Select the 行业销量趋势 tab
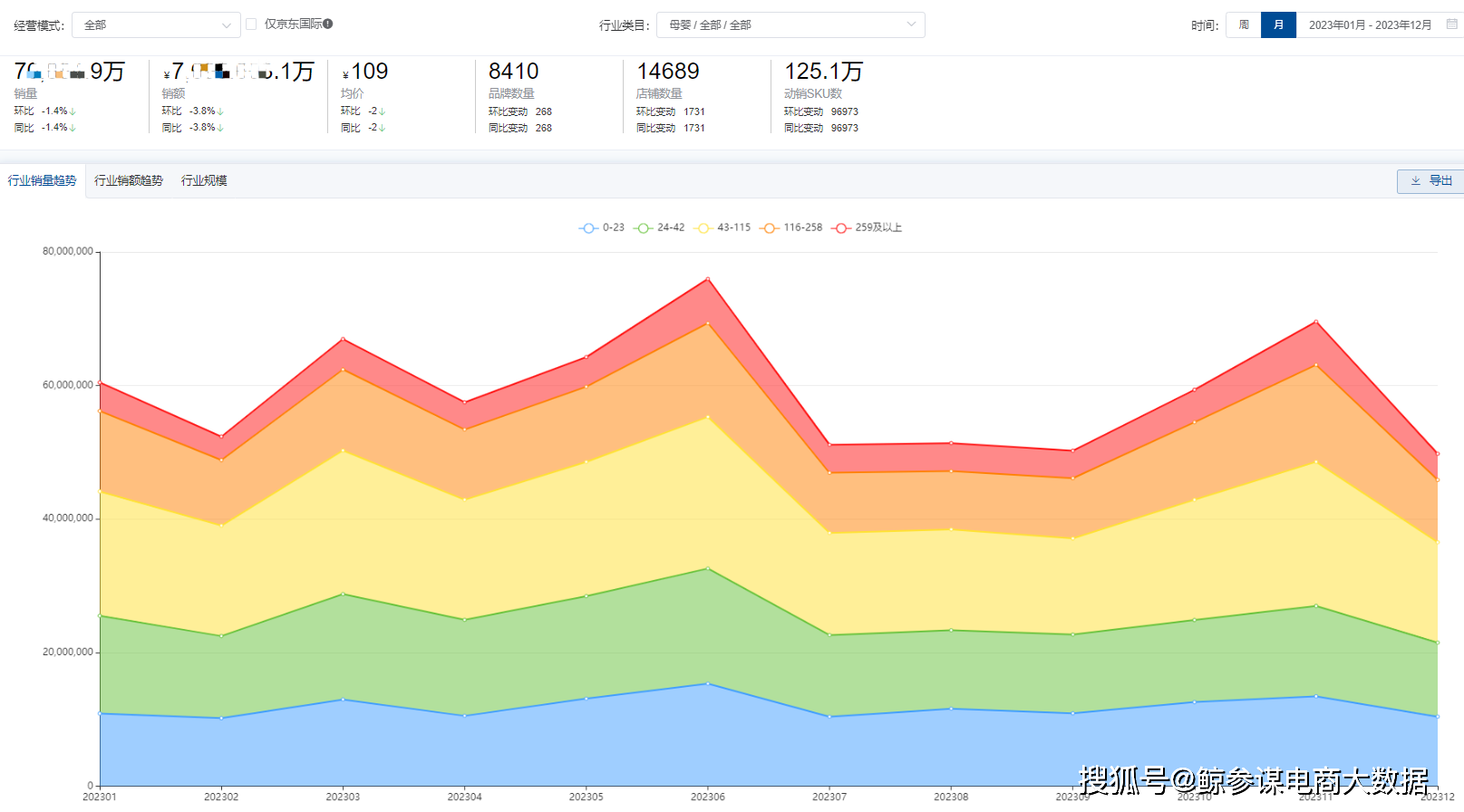Image resolution: width=1464 pixels, height=812 pixels. pos(43,180)
